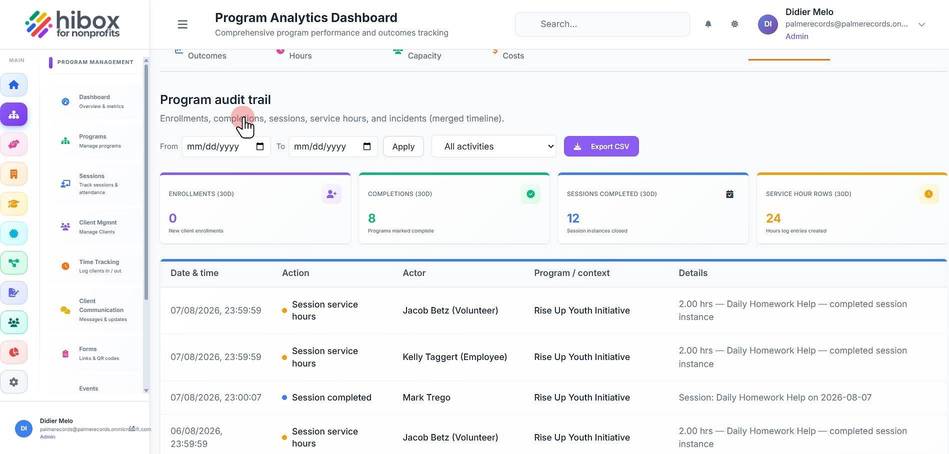949x454 pixels.
Task: Open Sessions Track sessions menu item
Action: pyautogui.click(x=96, y=184)
